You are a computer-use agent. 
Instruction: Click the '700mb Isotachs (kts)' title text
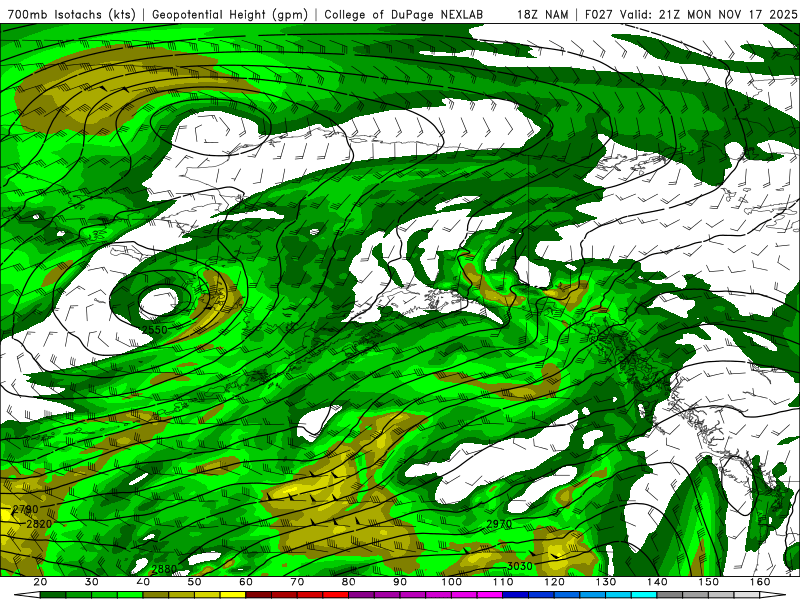71,14
